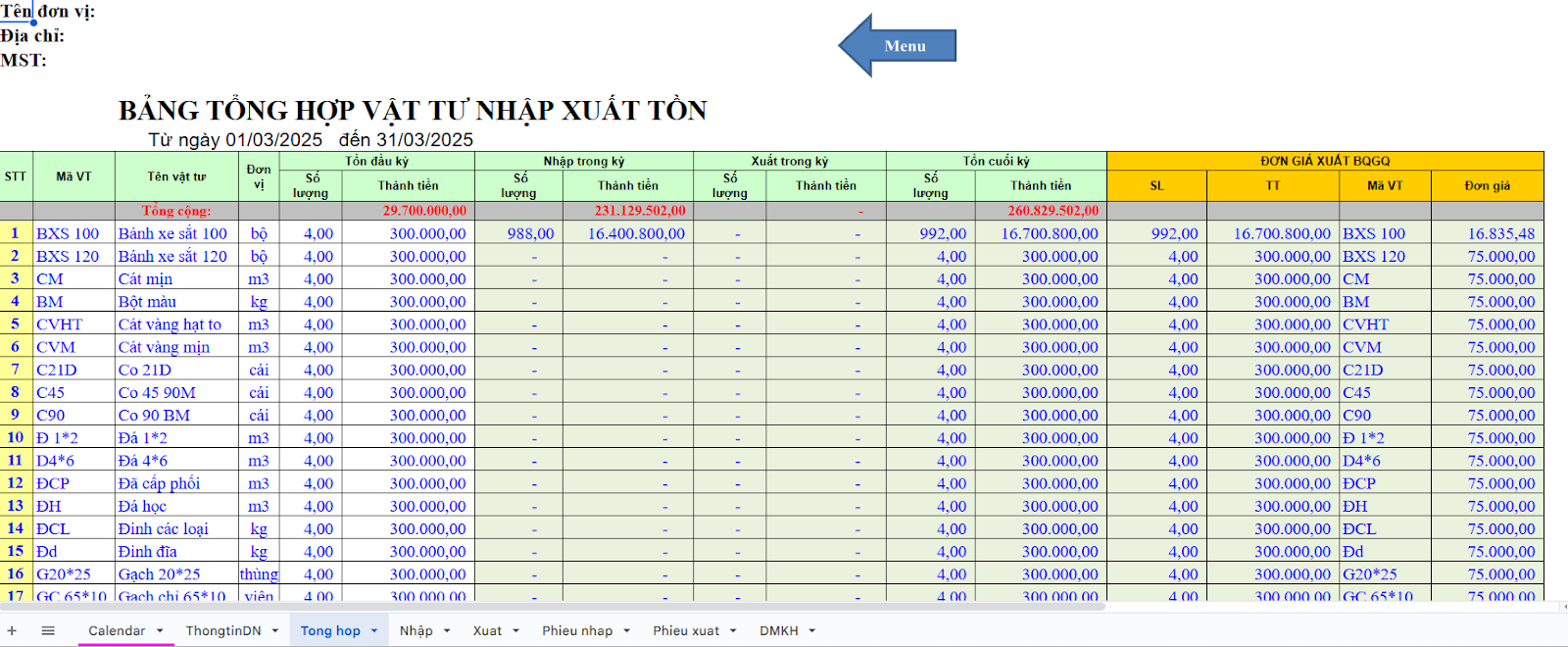Viewport: 1568px width, 647px height.
Task: Select total 260.829.502,00 cell
Action: 1042,211
